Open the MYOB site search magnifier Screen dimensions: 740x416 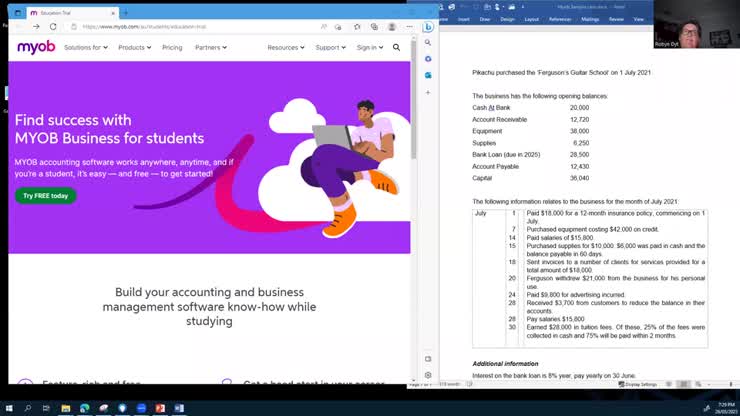[396, 47]
